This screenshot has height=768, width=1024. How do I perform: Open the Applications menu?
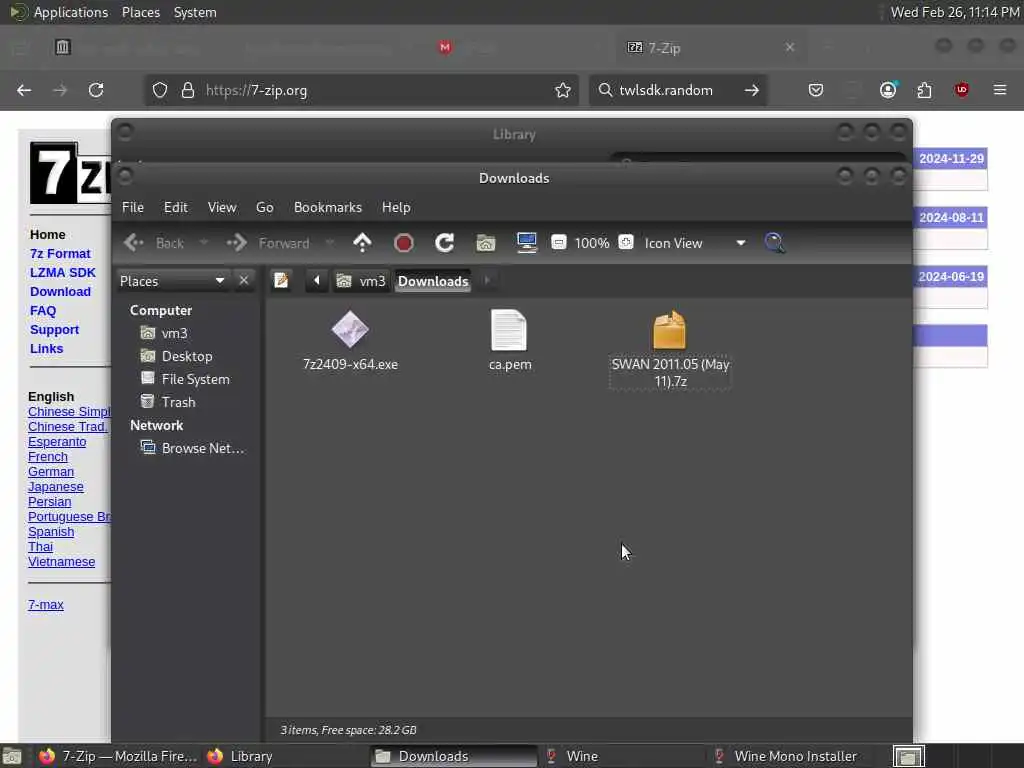pos(71,12)
